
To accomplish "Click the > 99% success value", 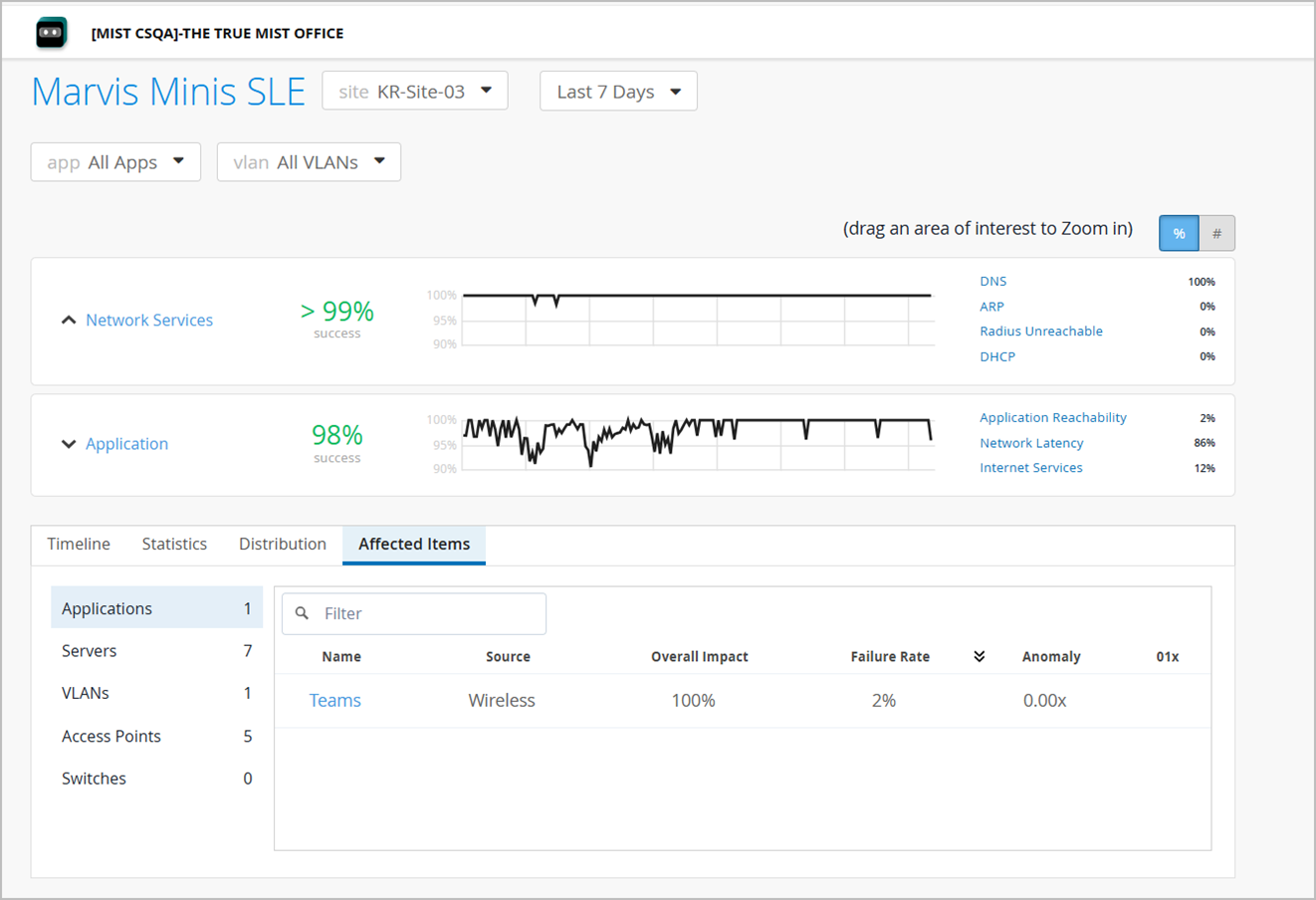I will (337, 312).
